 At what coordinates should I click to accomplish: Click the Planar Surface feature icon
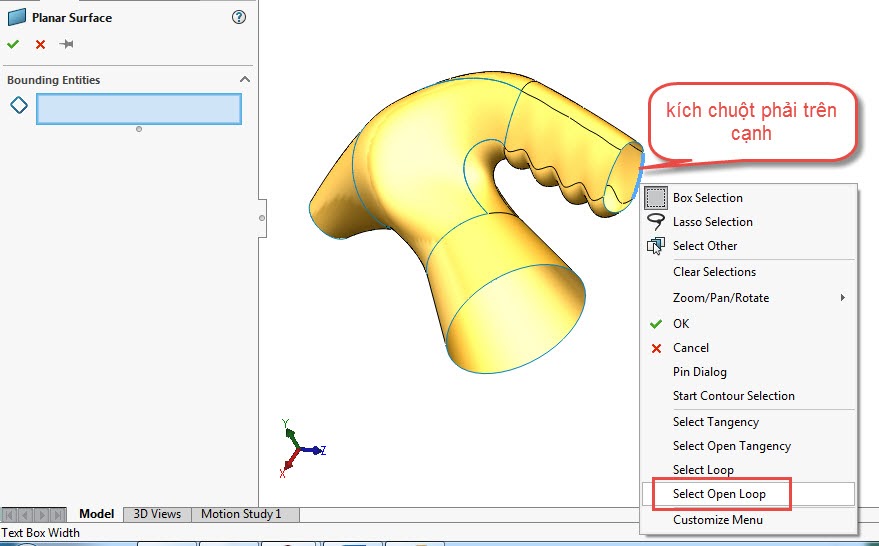pos(17,17)
